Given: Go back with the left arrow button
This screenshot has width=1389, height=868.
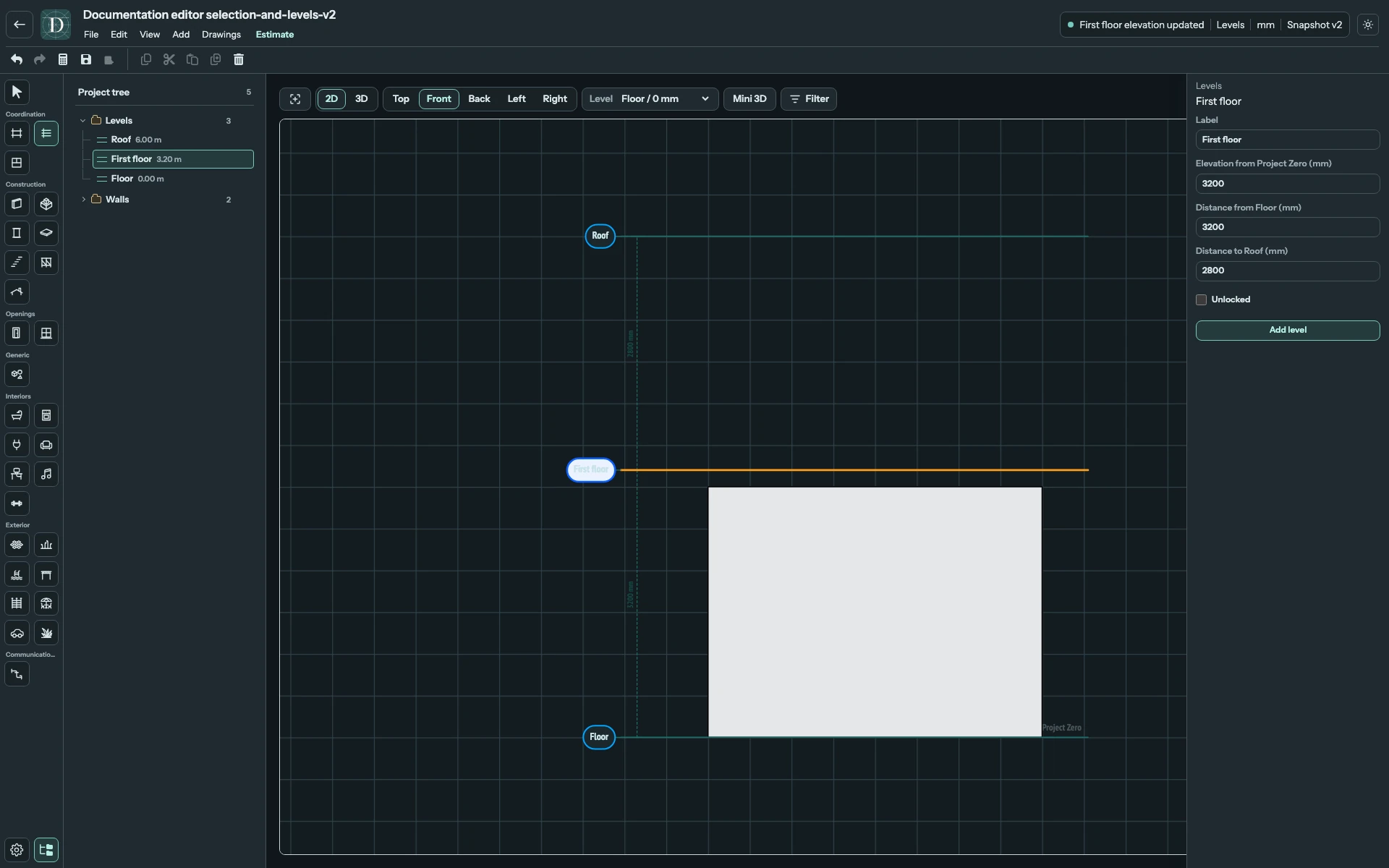Looking at the screenshot, I should point(20,25).
